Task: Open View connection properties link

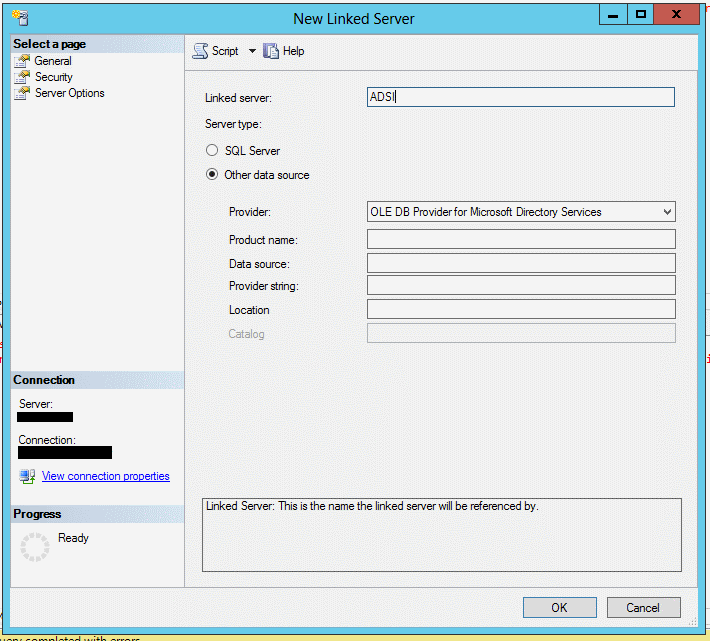Action: click(x=106, y=476)
